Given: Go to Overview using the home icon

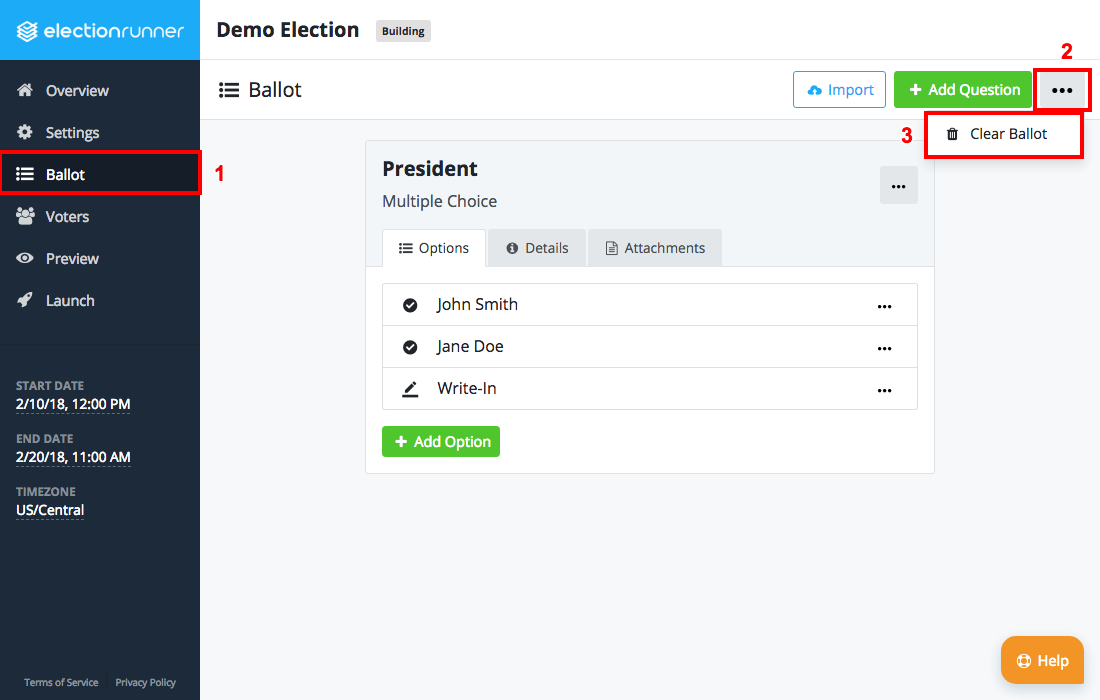Looking at the screenshot, I should pos(25,90).
